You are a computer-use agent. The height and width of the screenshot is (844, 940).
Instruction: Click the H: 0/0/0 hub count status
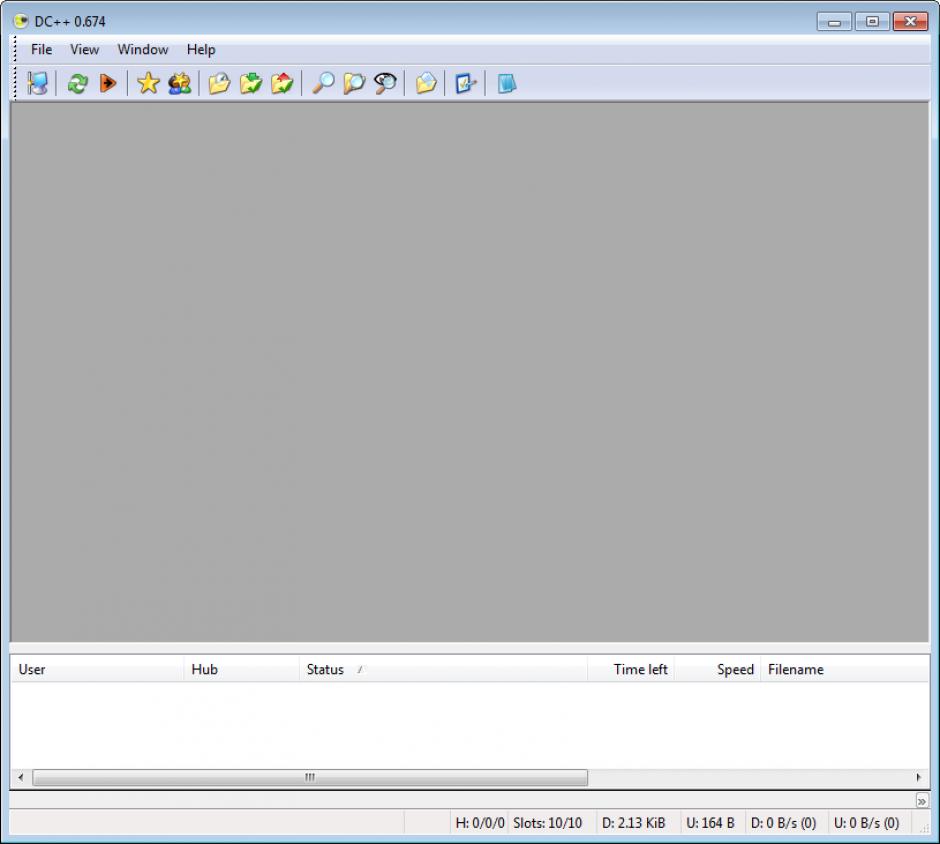pyautogui.click(x=480, y=823)
